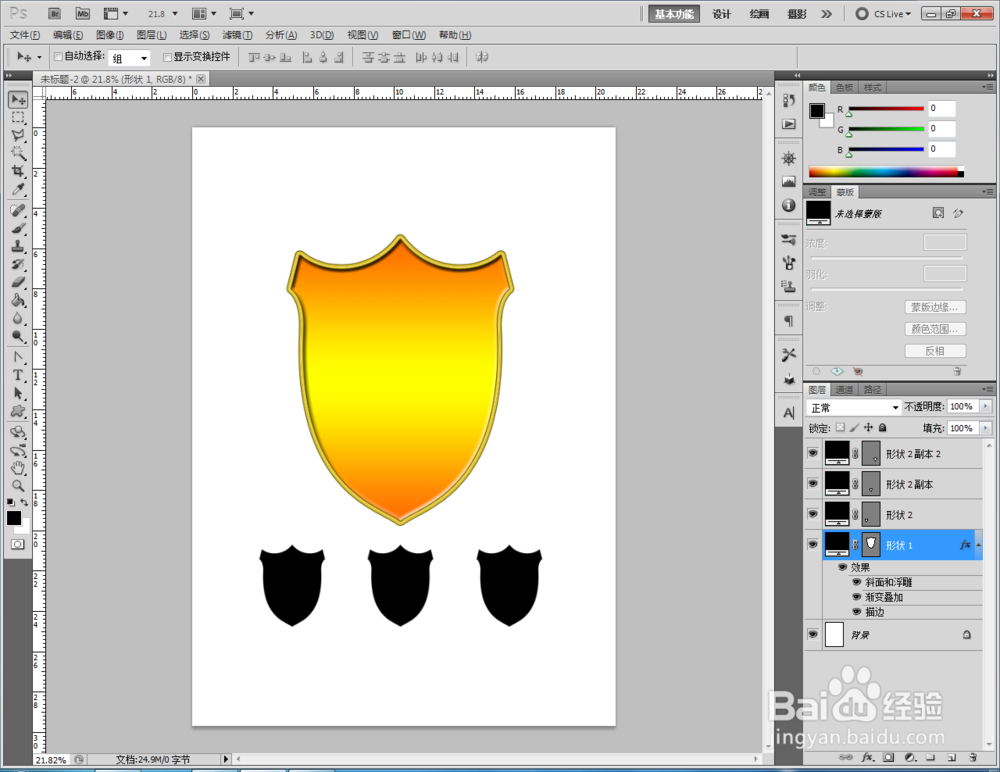Select the Brush tool
This screenshot has width=1000, height=772.
18,228
